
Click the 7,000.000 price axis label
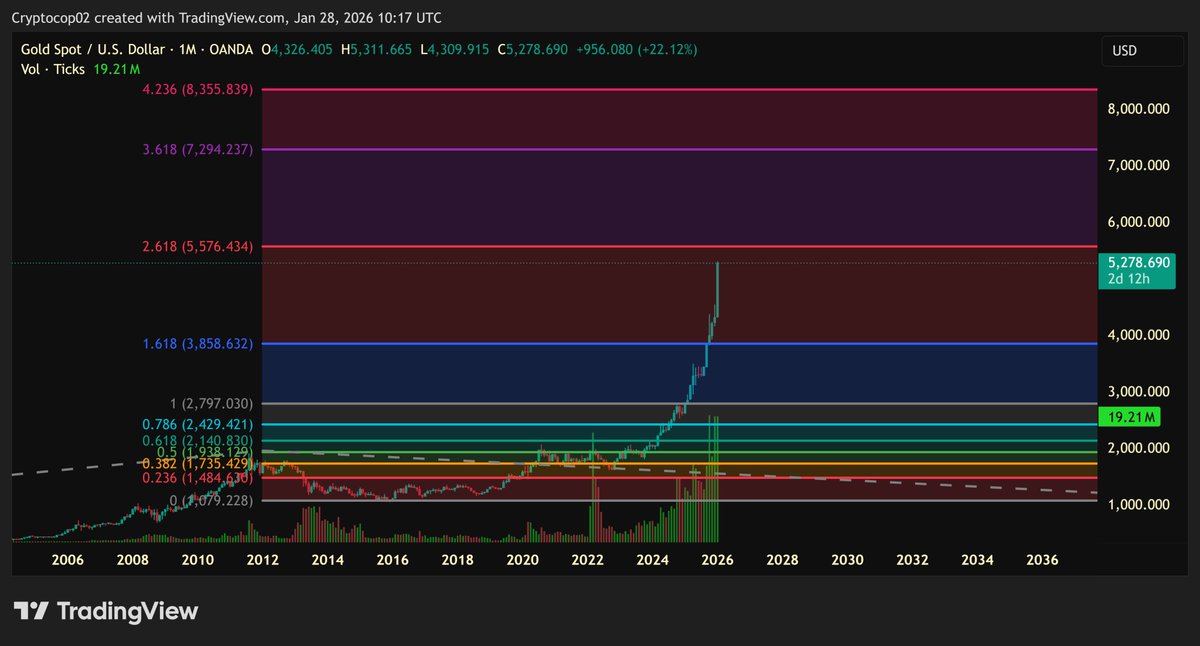(x=1139, y=165)
